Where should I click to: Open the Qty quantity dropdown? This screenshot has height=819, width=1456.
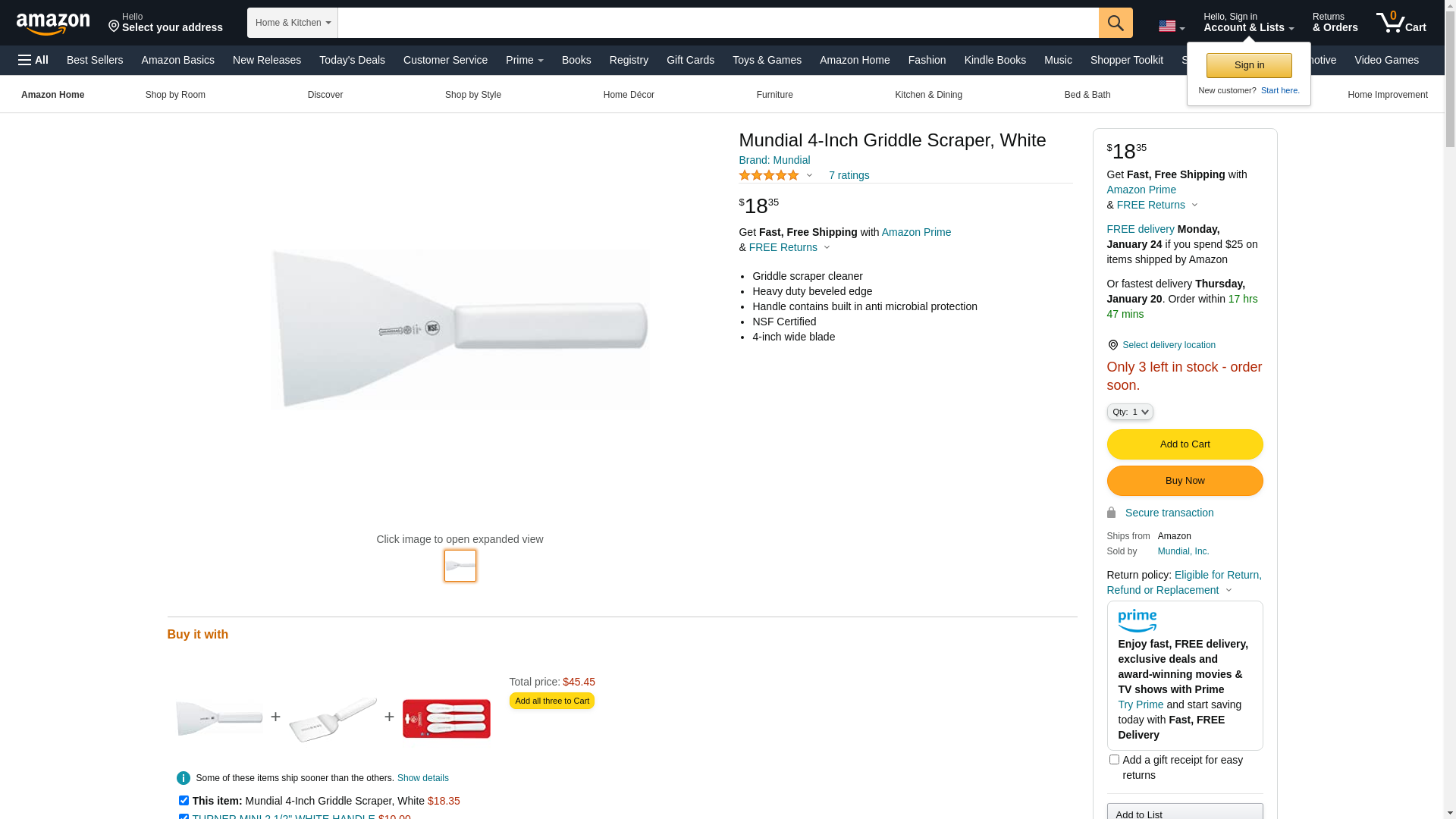click(1129, 412)
